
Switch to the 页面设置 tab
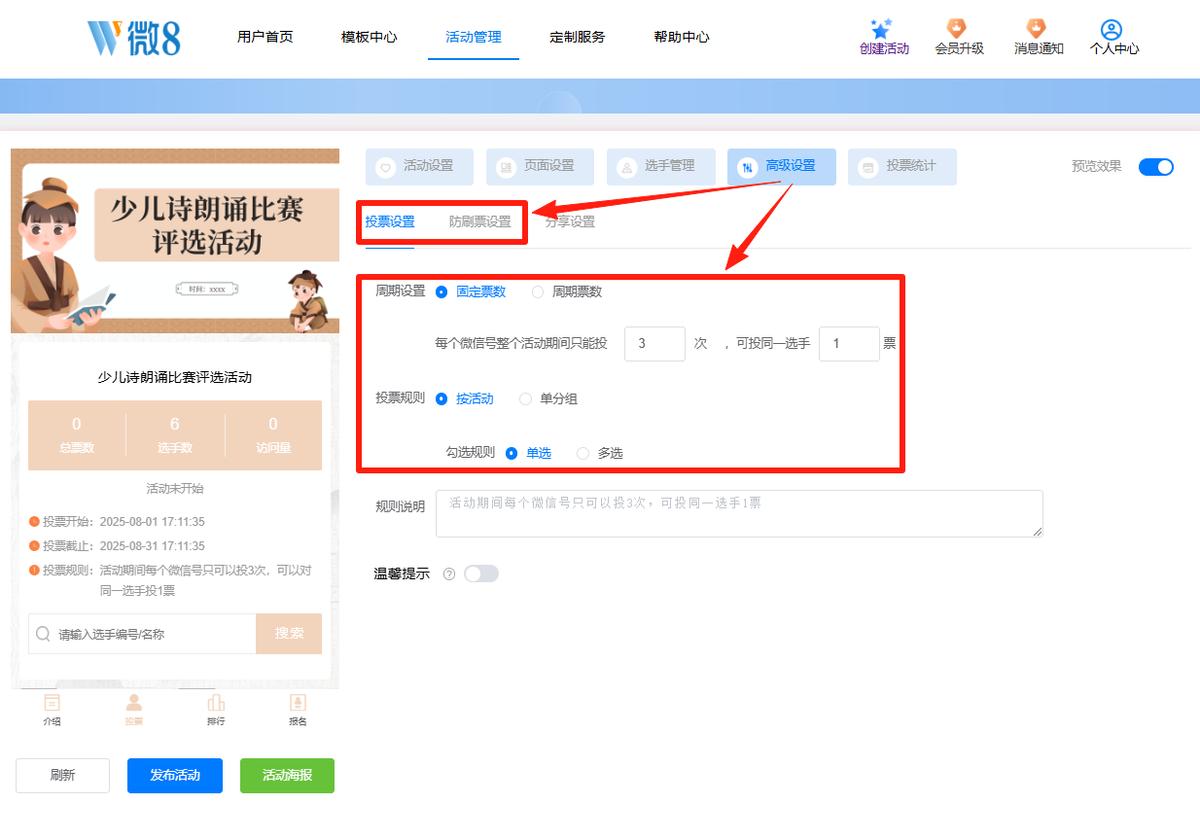pos(540,167)
